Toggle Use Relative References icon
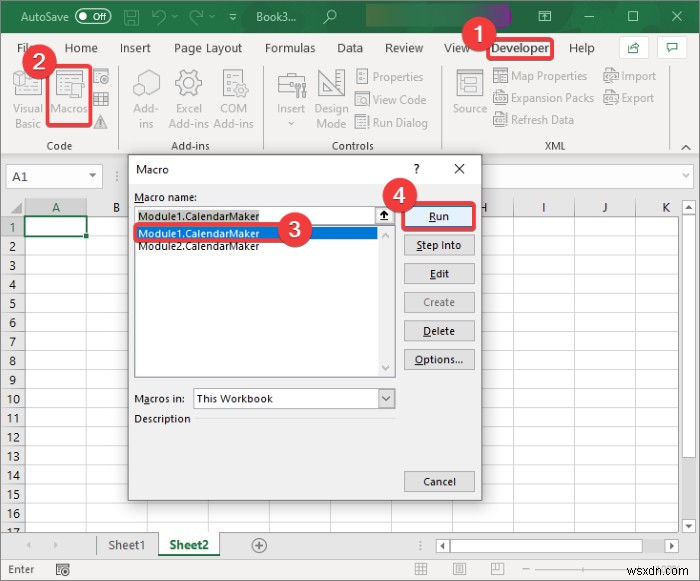700x581 pixels. [101, 99]
